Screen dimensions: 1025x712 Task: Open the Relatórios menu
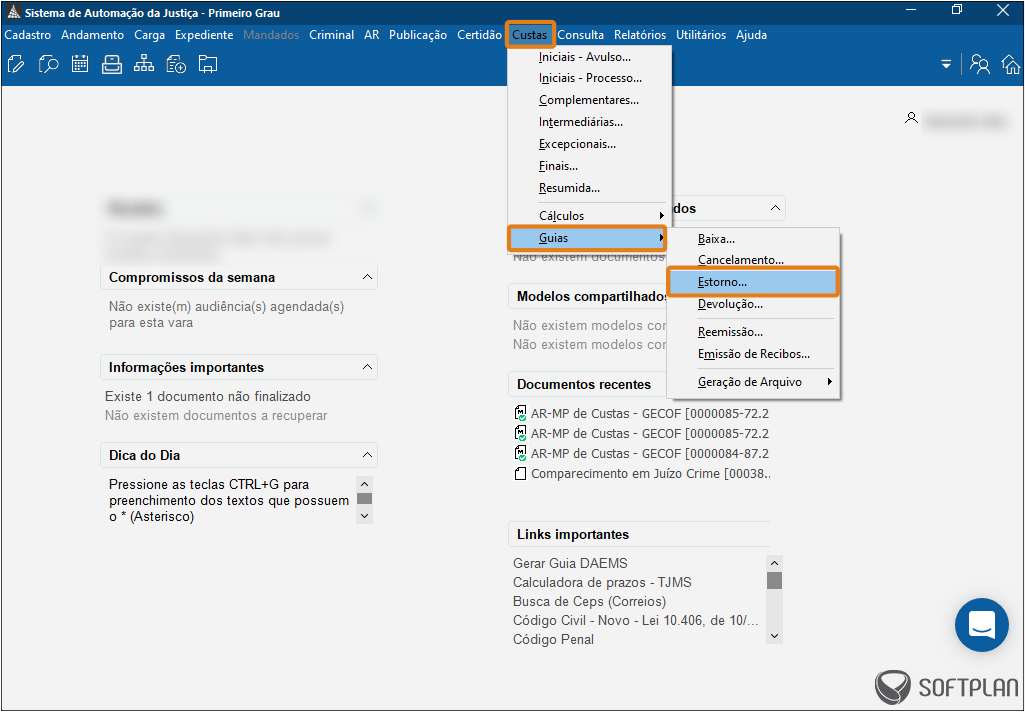coord(640,35)
